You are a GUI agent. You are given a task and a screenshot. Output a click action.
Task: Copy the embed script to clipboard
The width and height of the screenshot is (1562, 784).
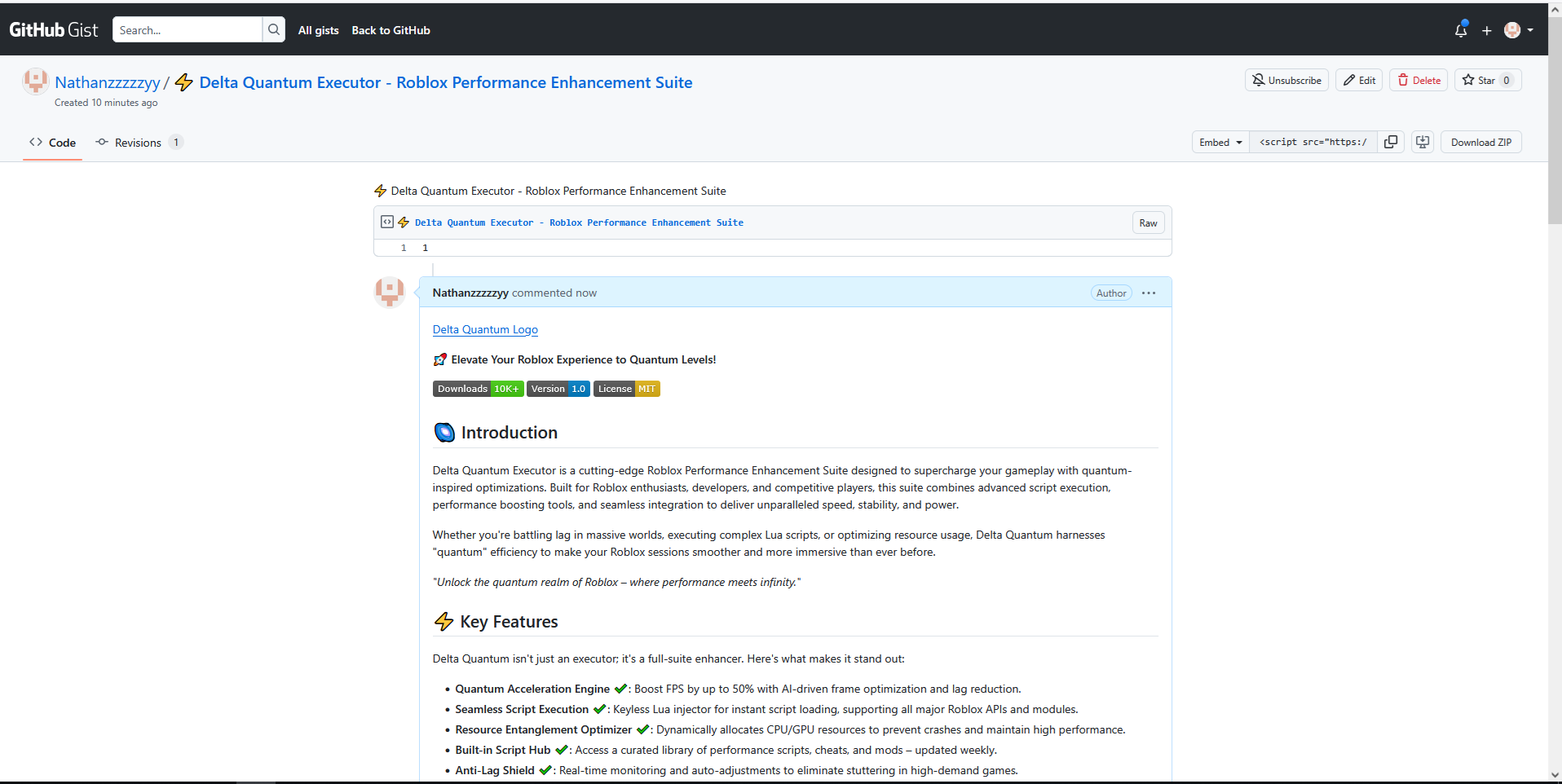pyautogui.click(x=1391, y=142)
